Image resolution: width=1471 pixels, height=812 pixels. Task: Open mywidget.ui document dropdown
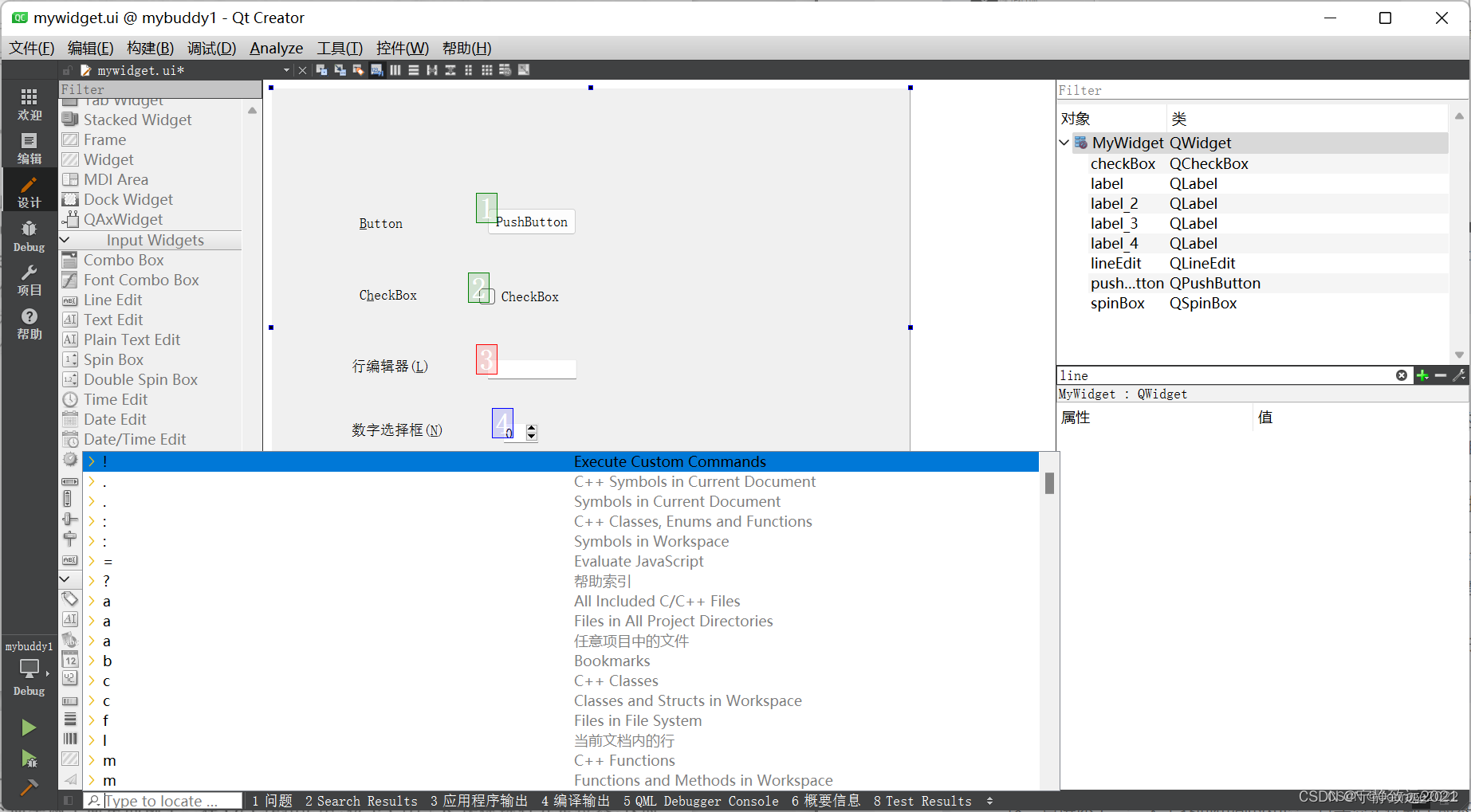[x=287, y=70]
